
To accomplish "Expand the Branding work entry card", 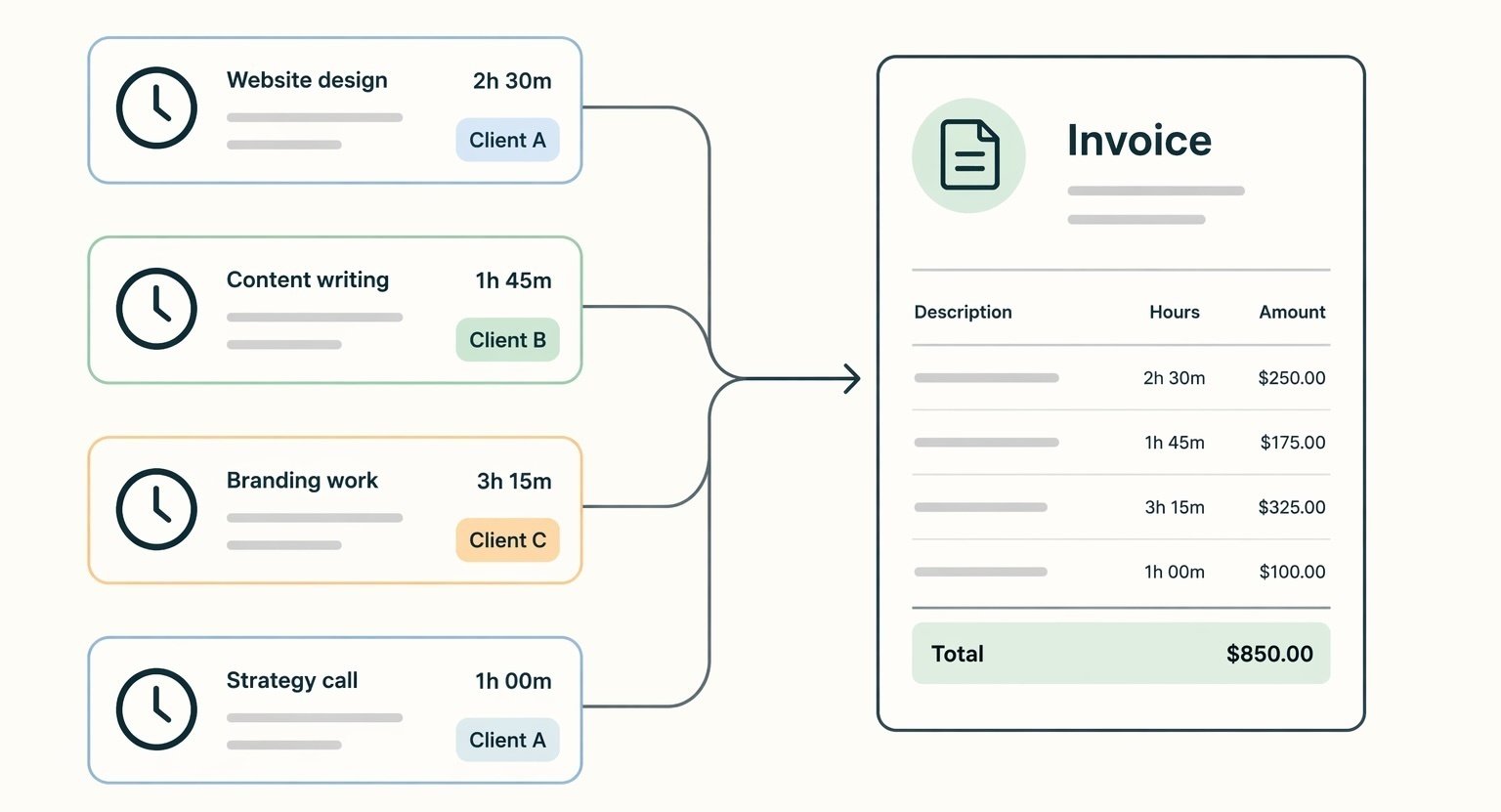I will (x=334, y=509).
